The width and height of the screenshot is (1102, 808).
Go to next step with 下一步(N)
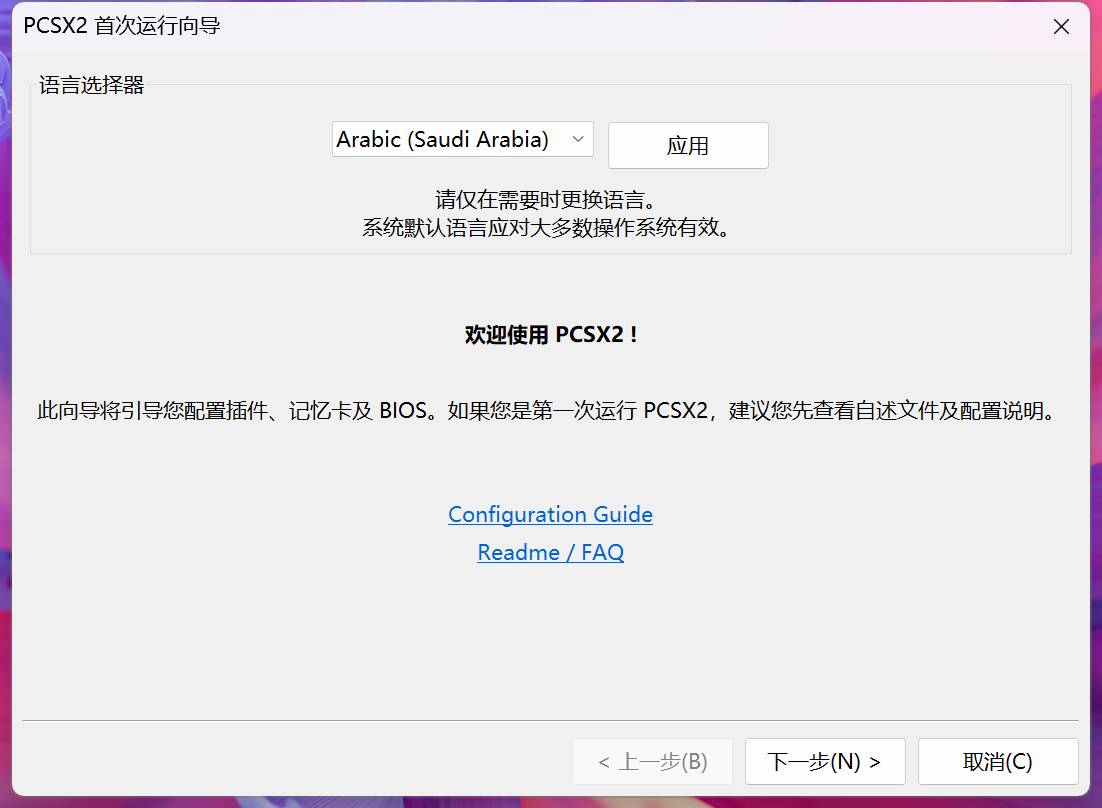pyautogui.click(x=825, y=761)
